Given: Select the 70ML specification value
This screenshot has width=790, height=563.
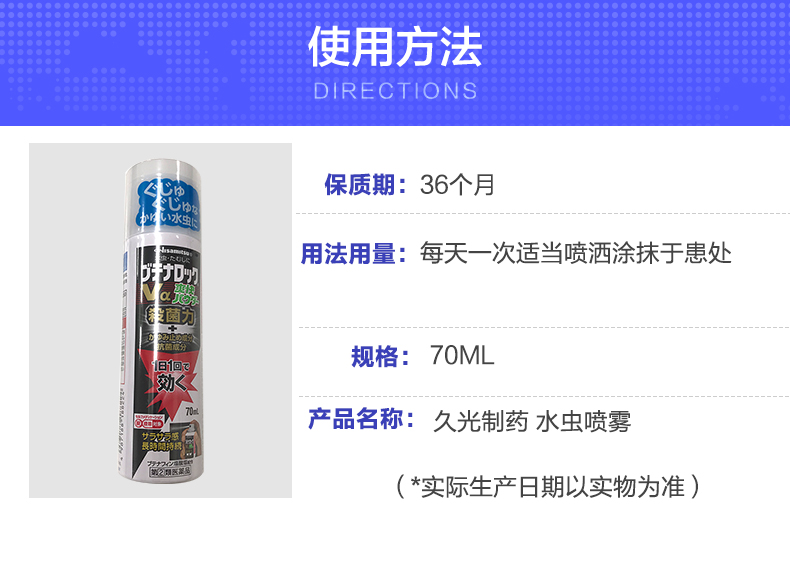Looking at the screenshot, I should pos(462,355).
